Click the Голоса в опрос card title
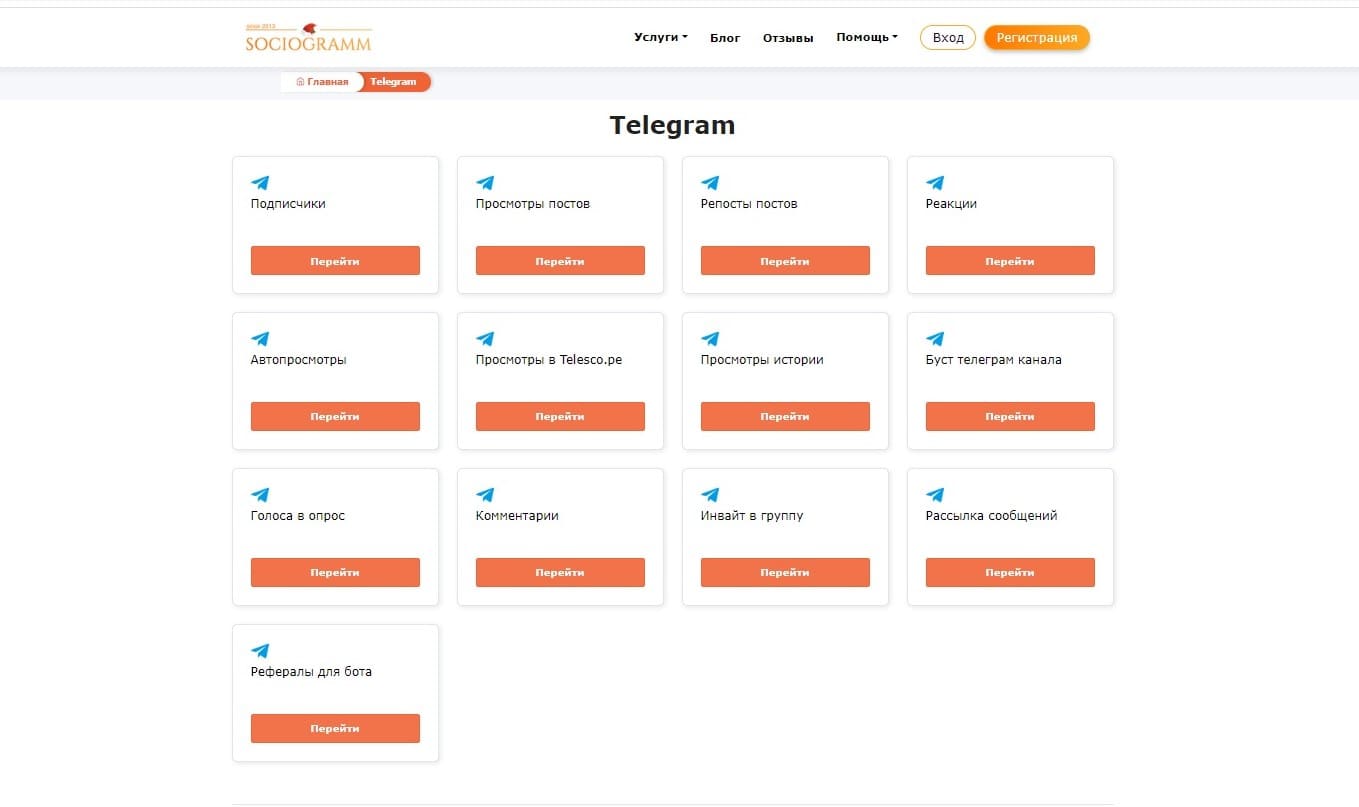Viewport: 1359px width, 807px height. 298,516
